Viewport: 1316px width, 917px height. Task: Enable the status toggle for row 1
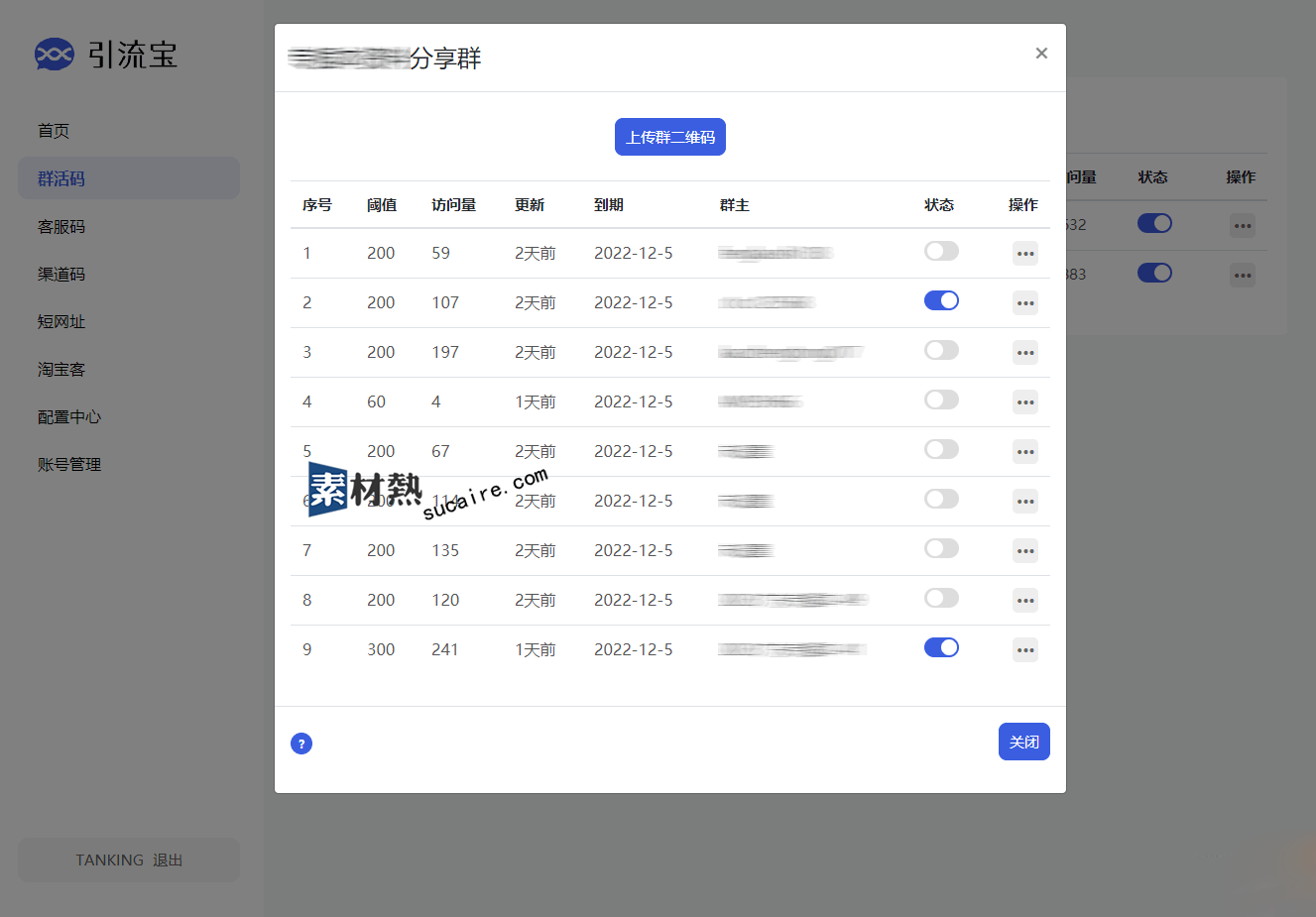click(941, 251)
